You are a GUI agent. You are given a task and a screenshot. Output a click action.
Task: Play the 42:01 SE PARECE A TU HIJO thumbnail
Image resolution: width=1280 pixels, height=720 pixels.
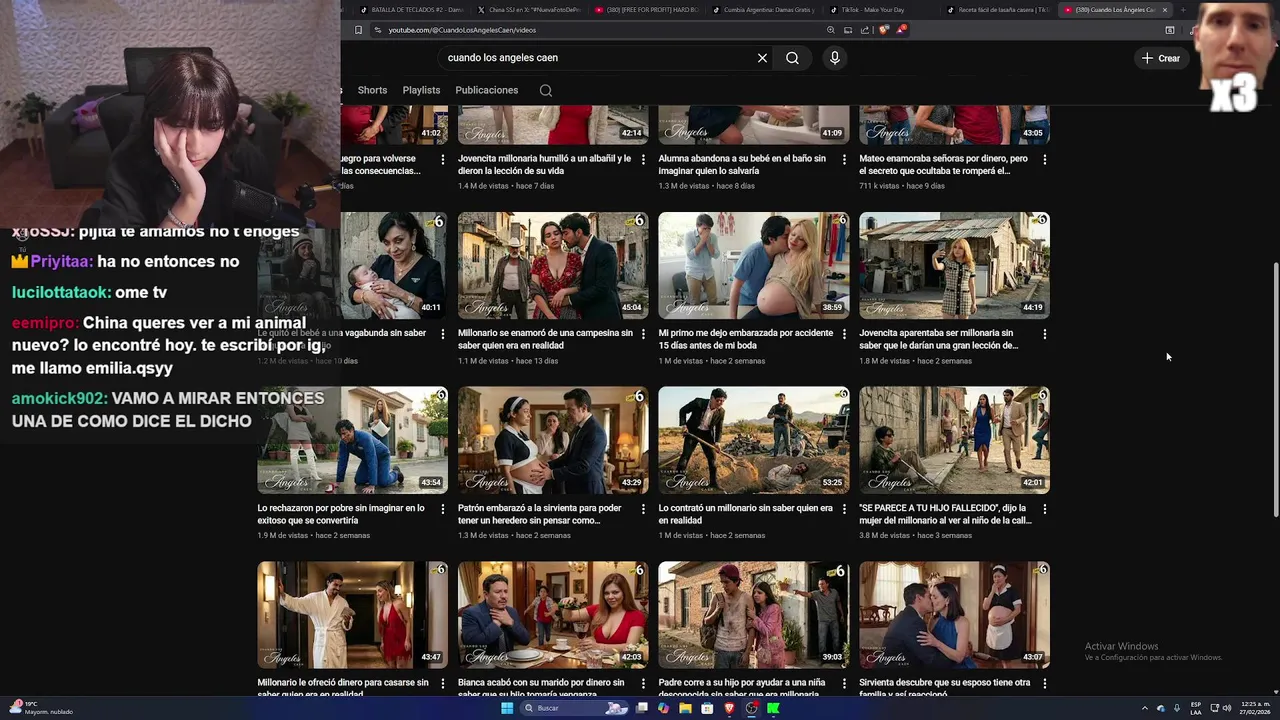pos(955,440)
